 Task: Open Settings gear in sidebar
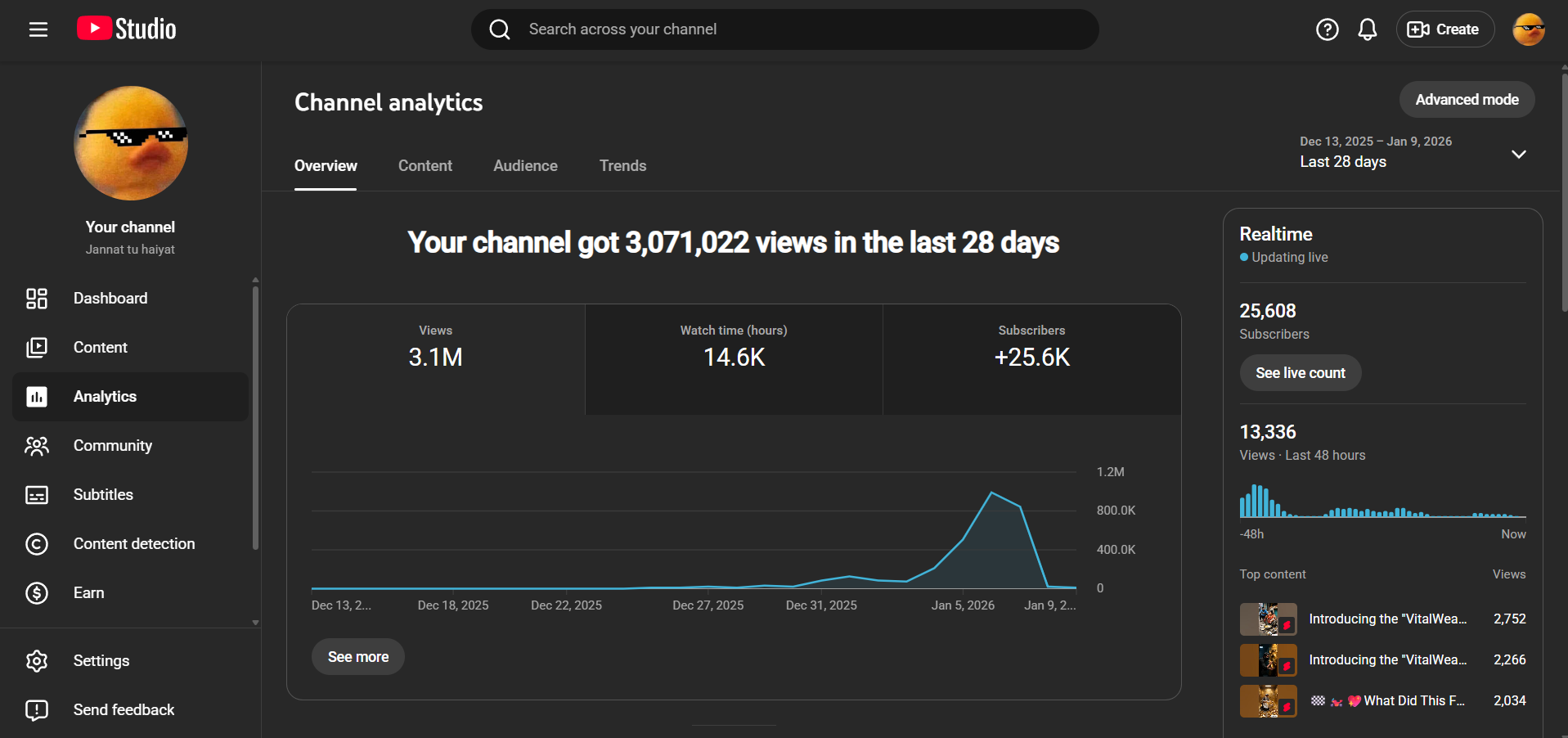click(x=101, y=661)
